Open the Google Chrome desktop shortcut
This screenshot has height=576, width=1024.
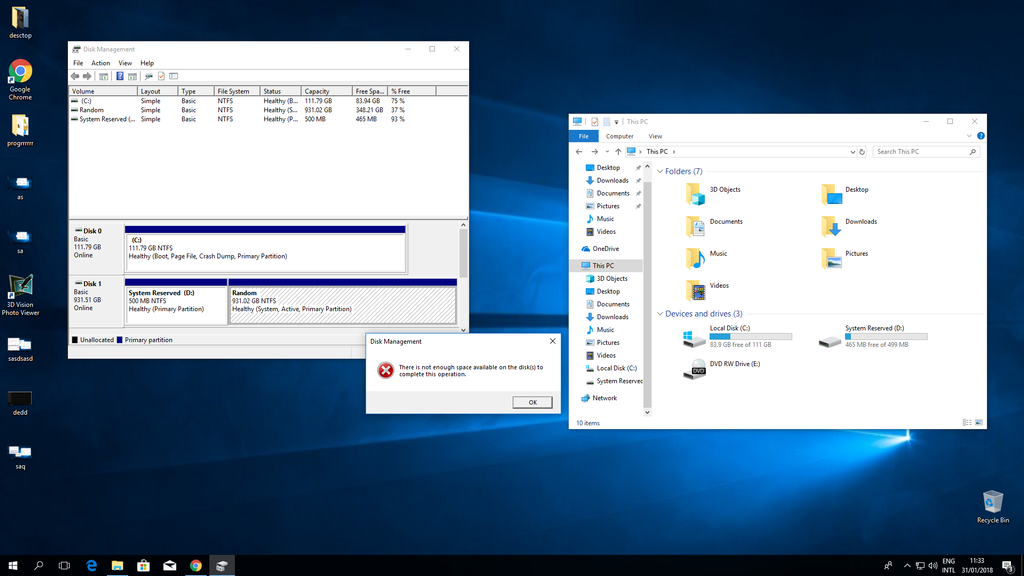[20, 80]
